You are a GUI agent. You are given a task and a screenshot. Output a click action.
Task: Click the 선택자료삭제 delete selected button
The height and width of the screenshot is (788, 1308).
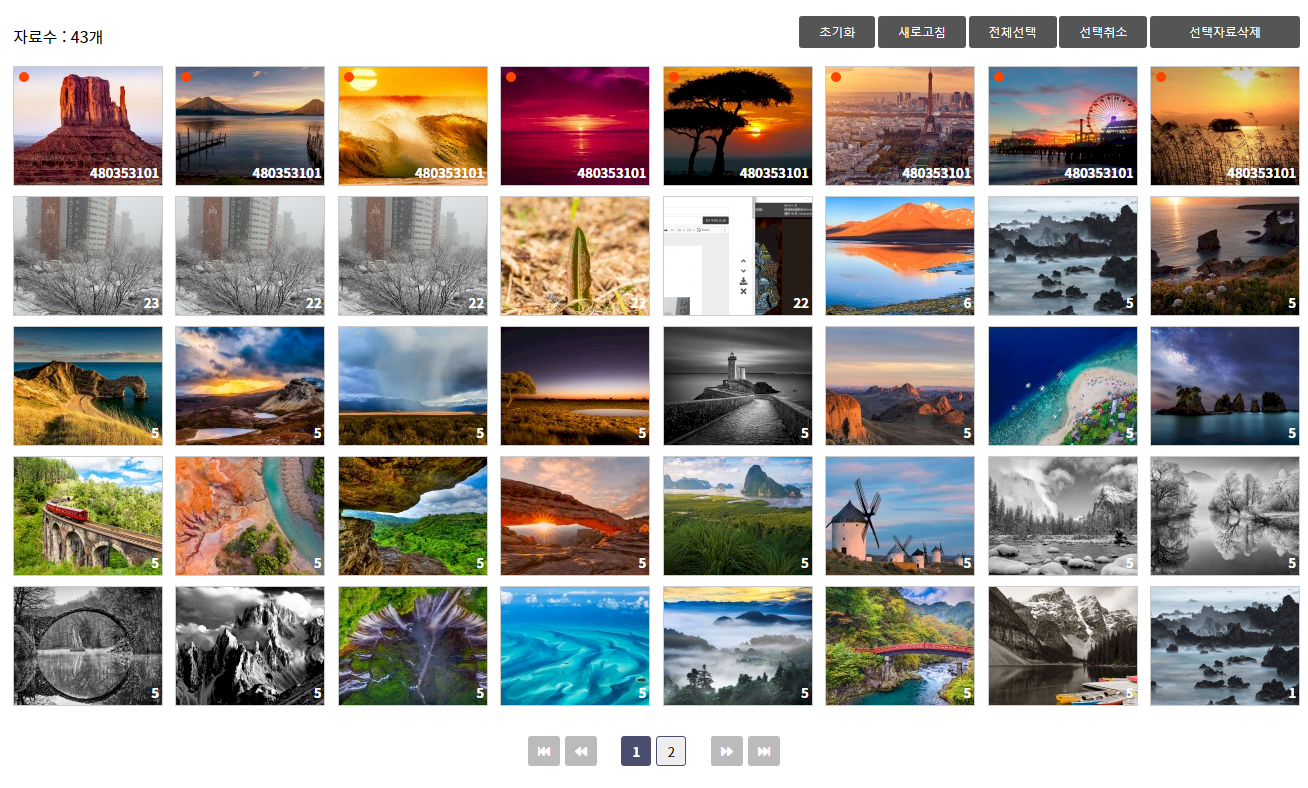(x=1224, y=32)
